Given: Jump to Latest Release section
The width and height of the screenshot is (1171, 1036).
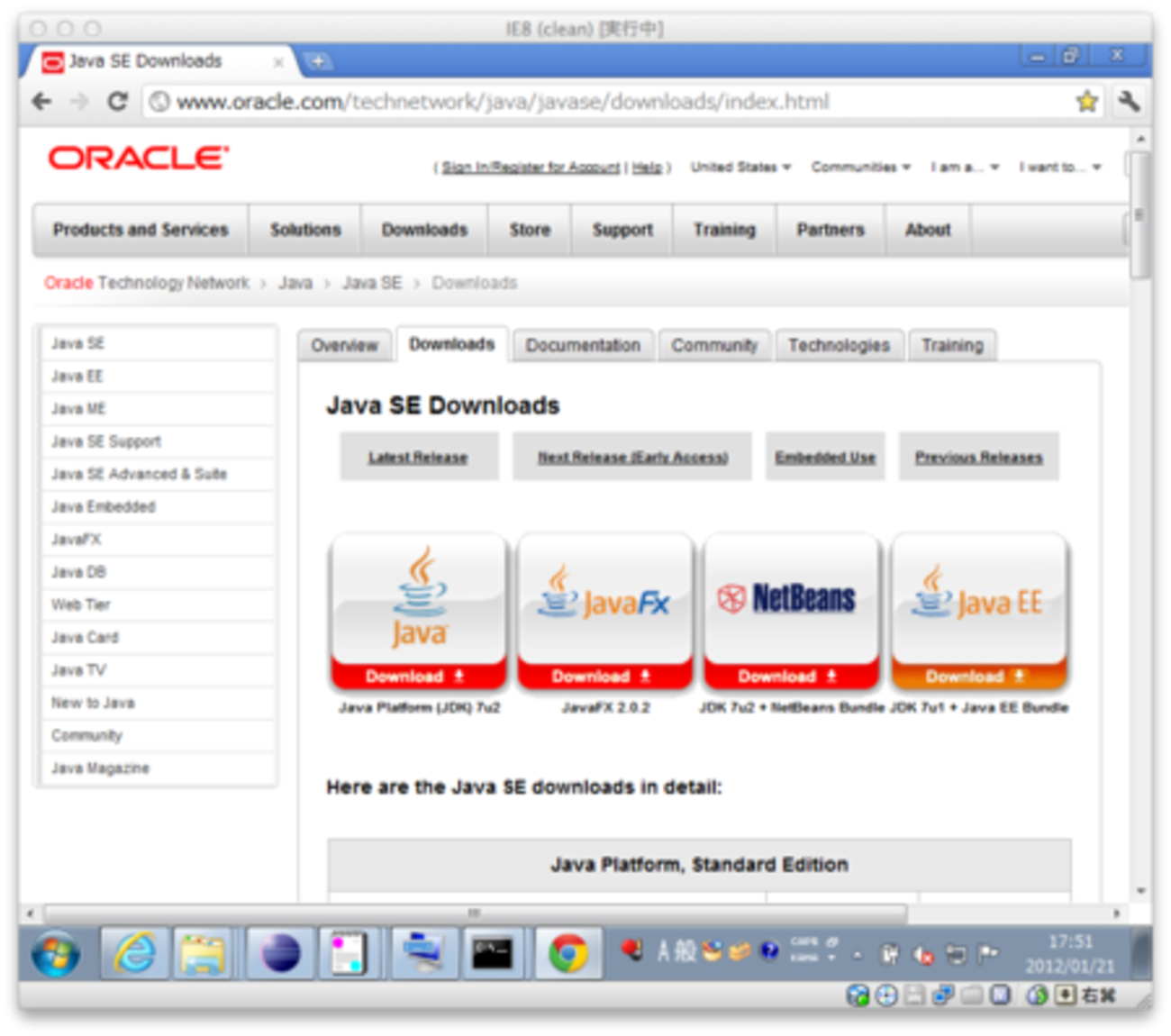Looking at the screenshot, I should [418, 457].
